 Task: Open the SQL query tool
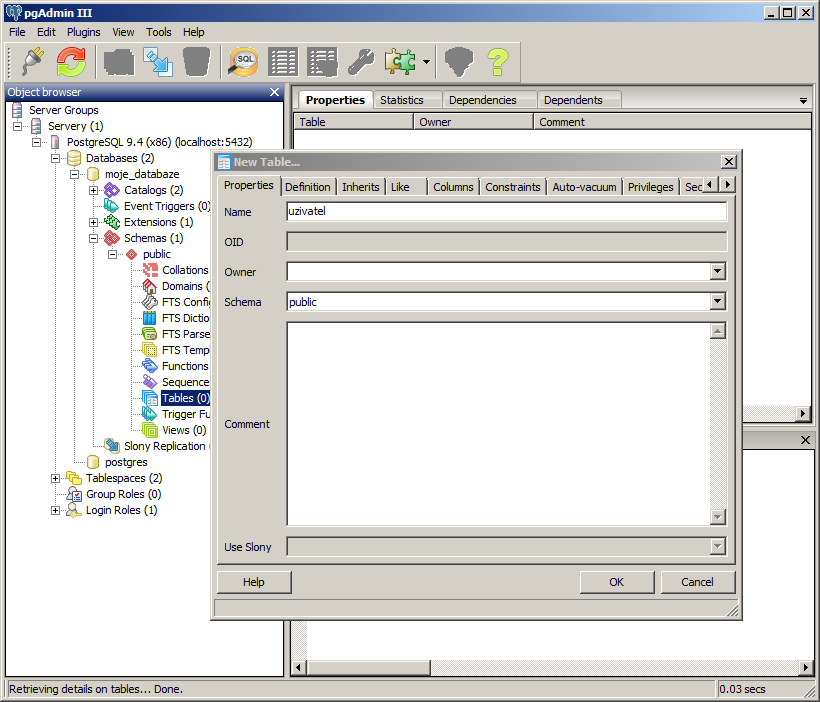click(243, 62)
